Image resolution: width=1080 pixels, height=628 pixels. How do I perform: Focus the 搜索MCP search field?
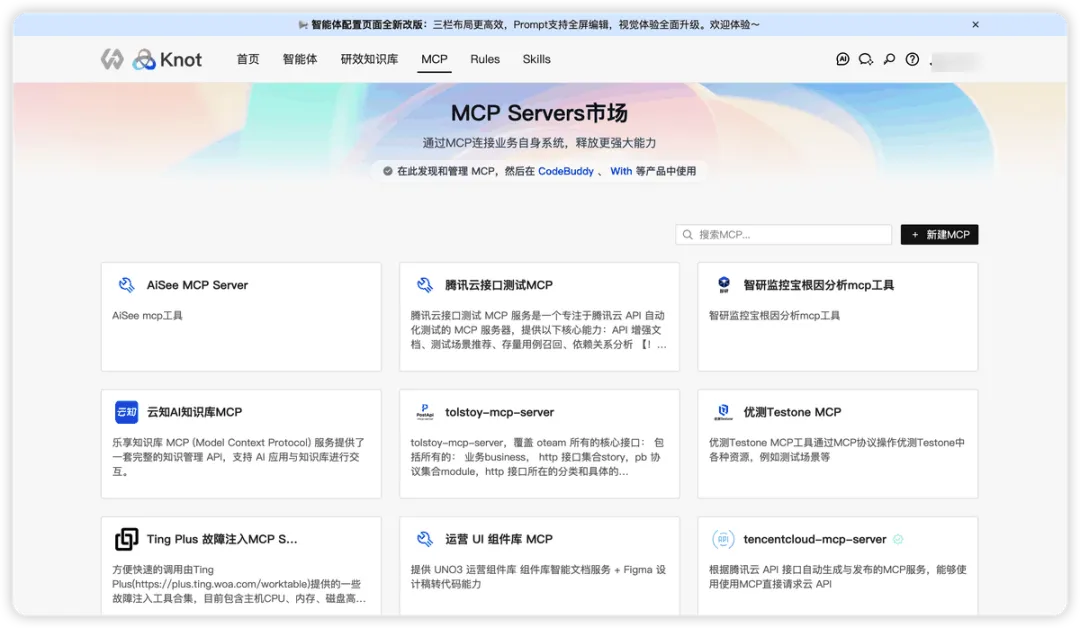(x=783, y=235)
